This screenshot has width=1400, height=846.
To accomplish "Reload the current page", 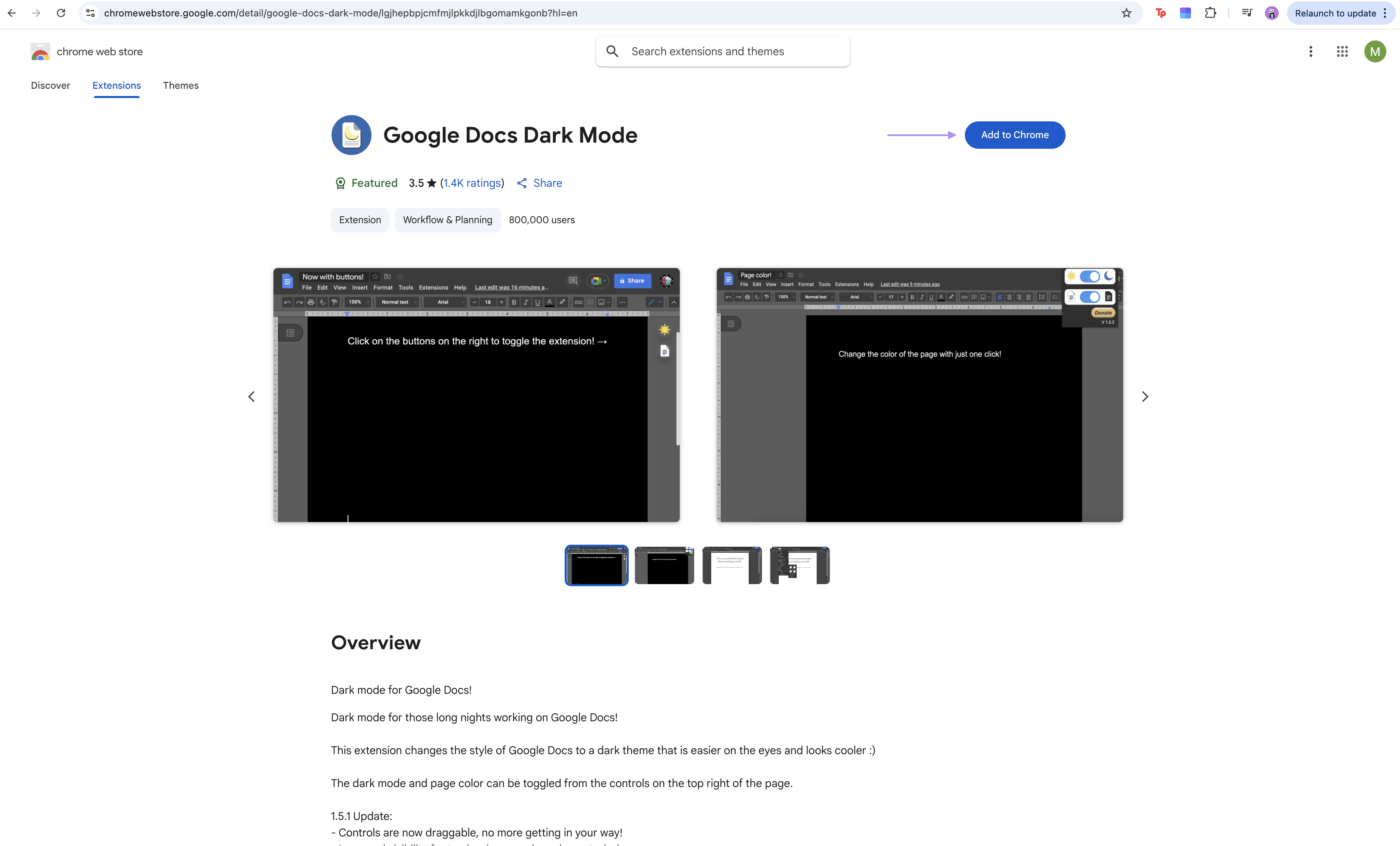I will pos(61,12).
